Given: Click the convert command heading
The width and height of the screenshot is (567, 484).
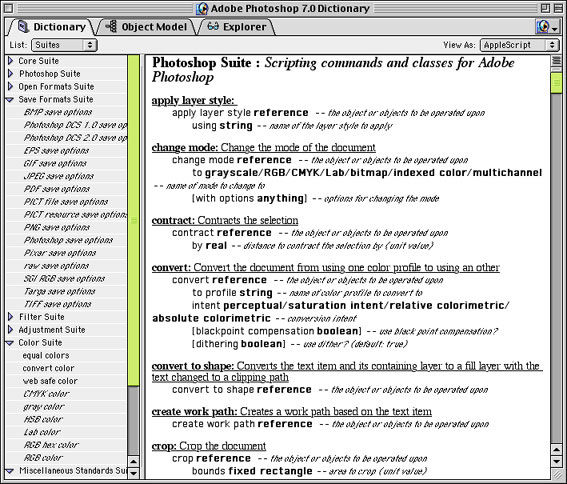Looking at the screenshot, I should click(x=326, y=267).
